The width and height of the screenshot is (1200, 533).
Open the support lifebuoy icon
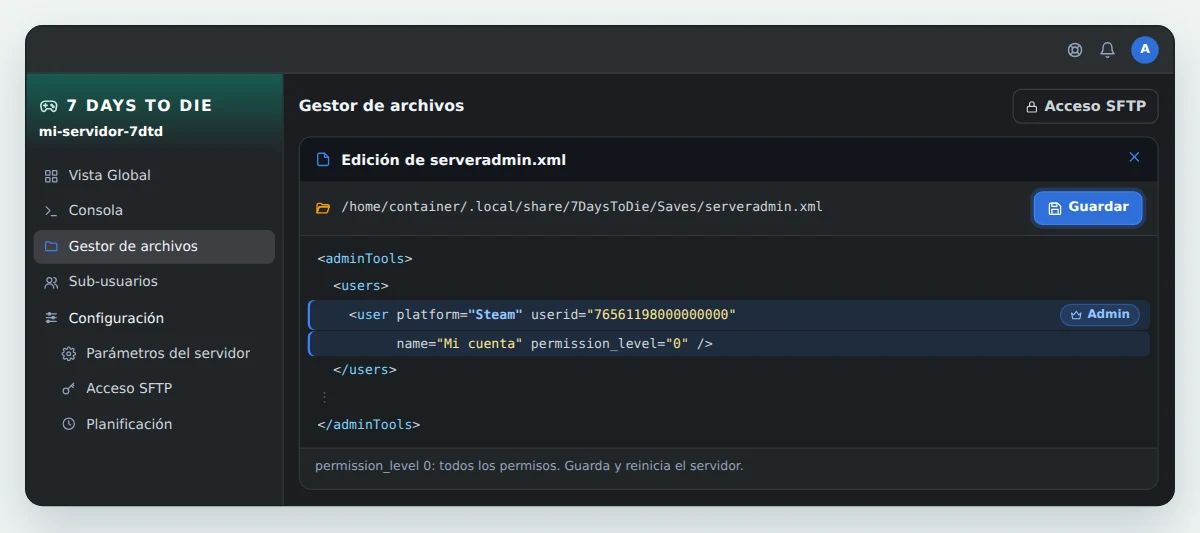pos(1075,50)
